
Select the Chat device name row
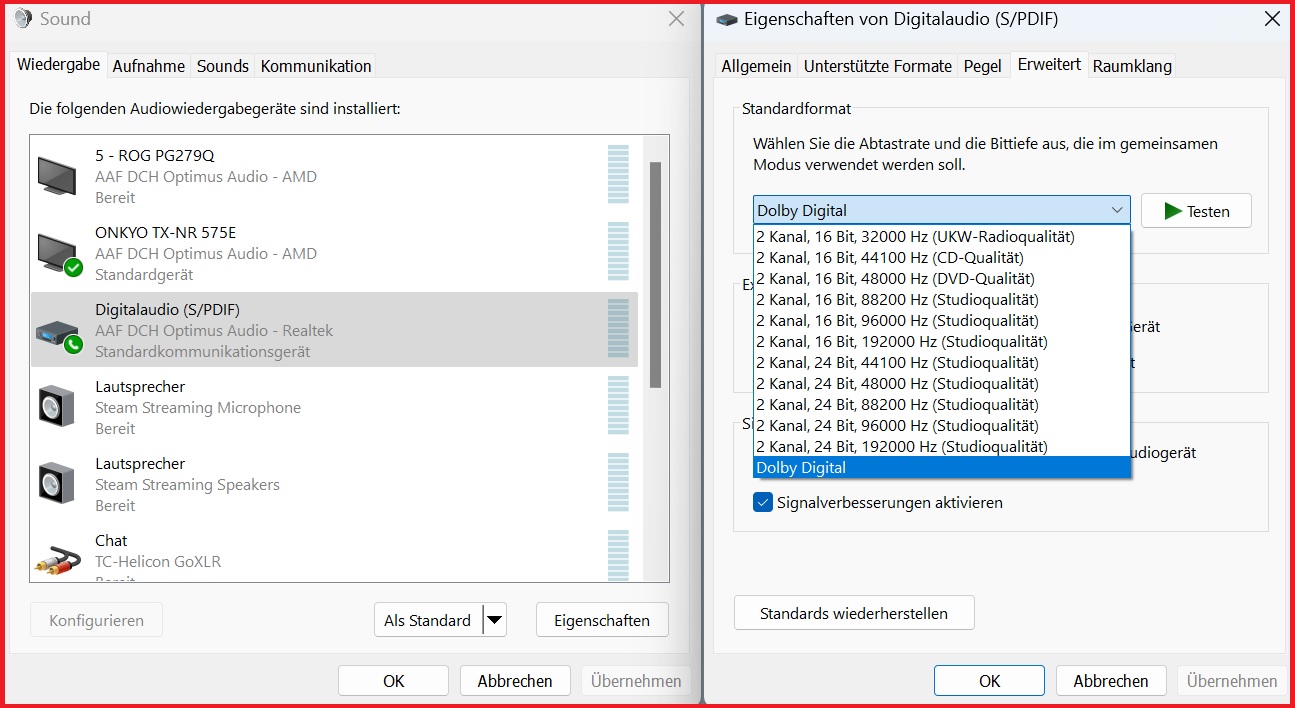[x=111, y=540]
